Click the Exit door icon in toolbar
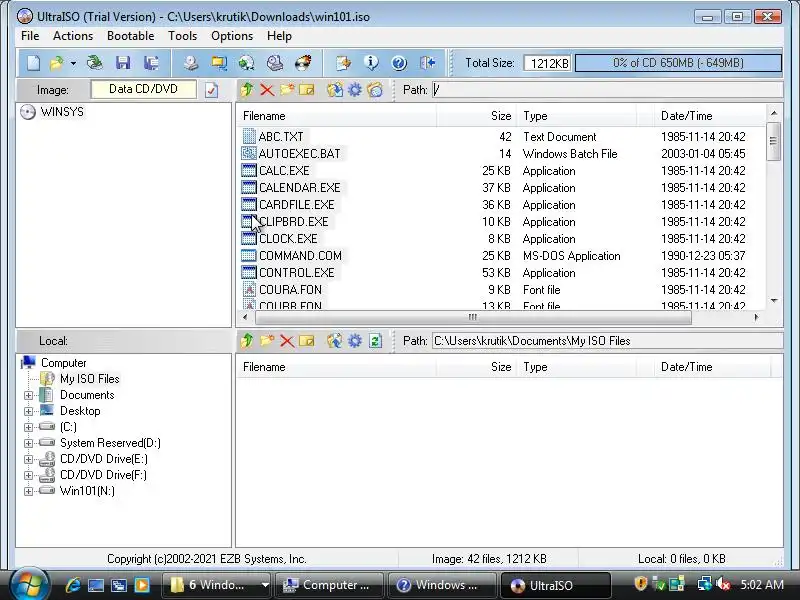Screen dimensions: 800x600 point(427,63)
